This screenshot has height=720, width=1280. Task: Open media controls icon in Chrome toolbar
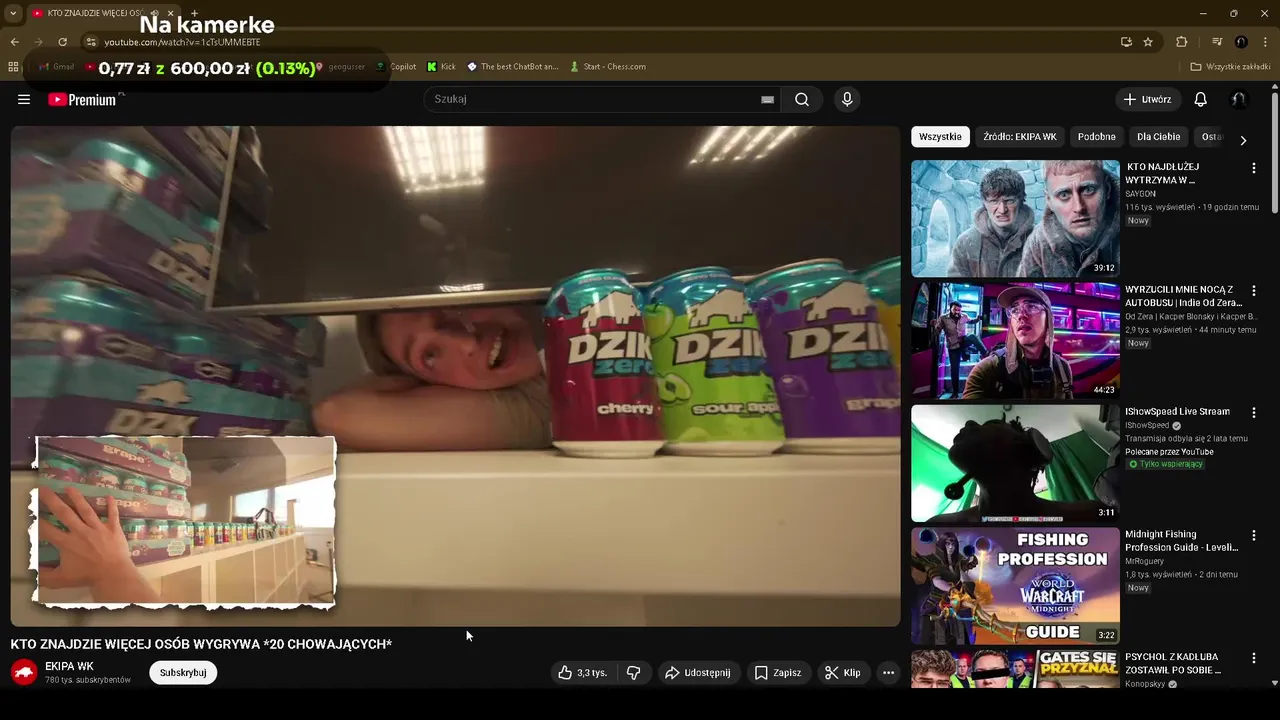[1217, 42]
